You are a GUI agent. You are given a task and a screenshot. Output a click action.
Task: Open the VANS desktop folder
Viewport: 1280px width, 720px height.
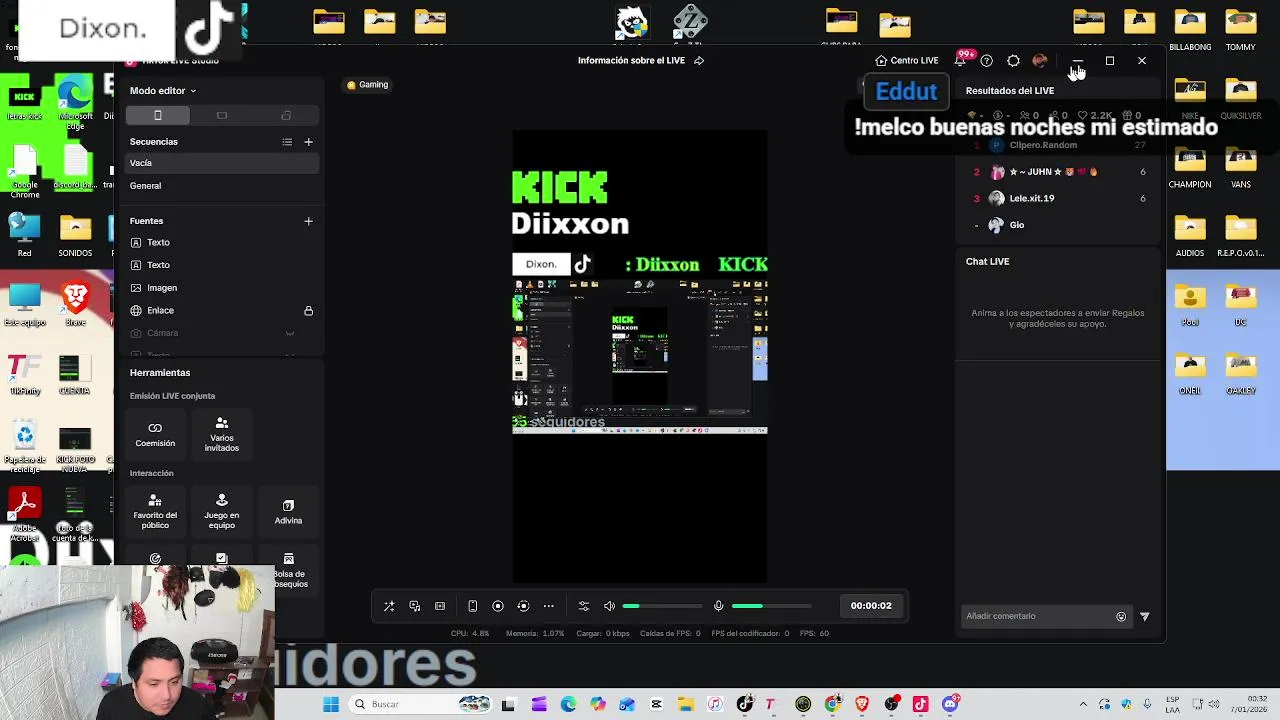(x=1241, y=168)
